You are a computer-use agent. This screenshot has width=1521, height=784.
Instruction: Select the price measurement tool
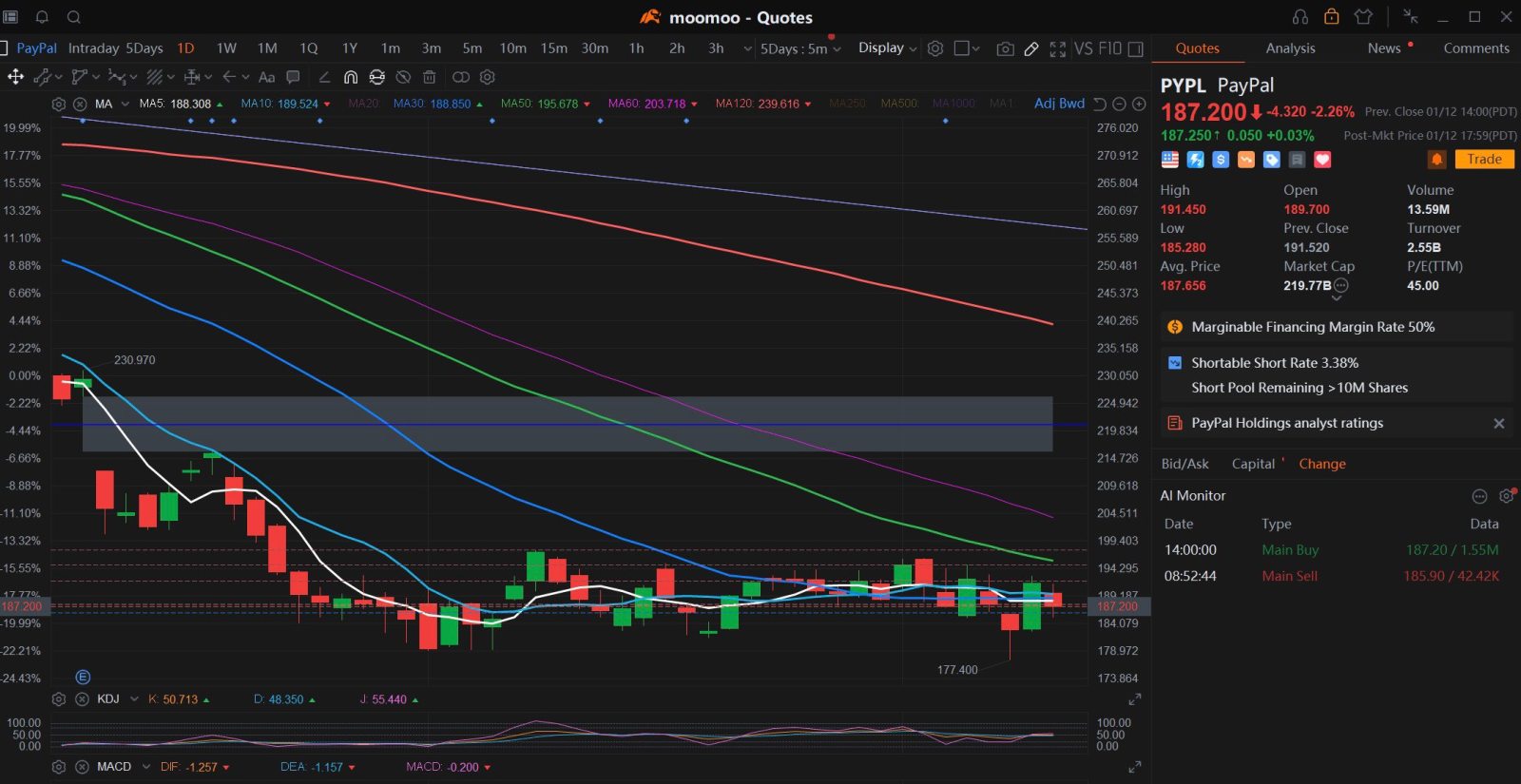(x=192, y=77)
